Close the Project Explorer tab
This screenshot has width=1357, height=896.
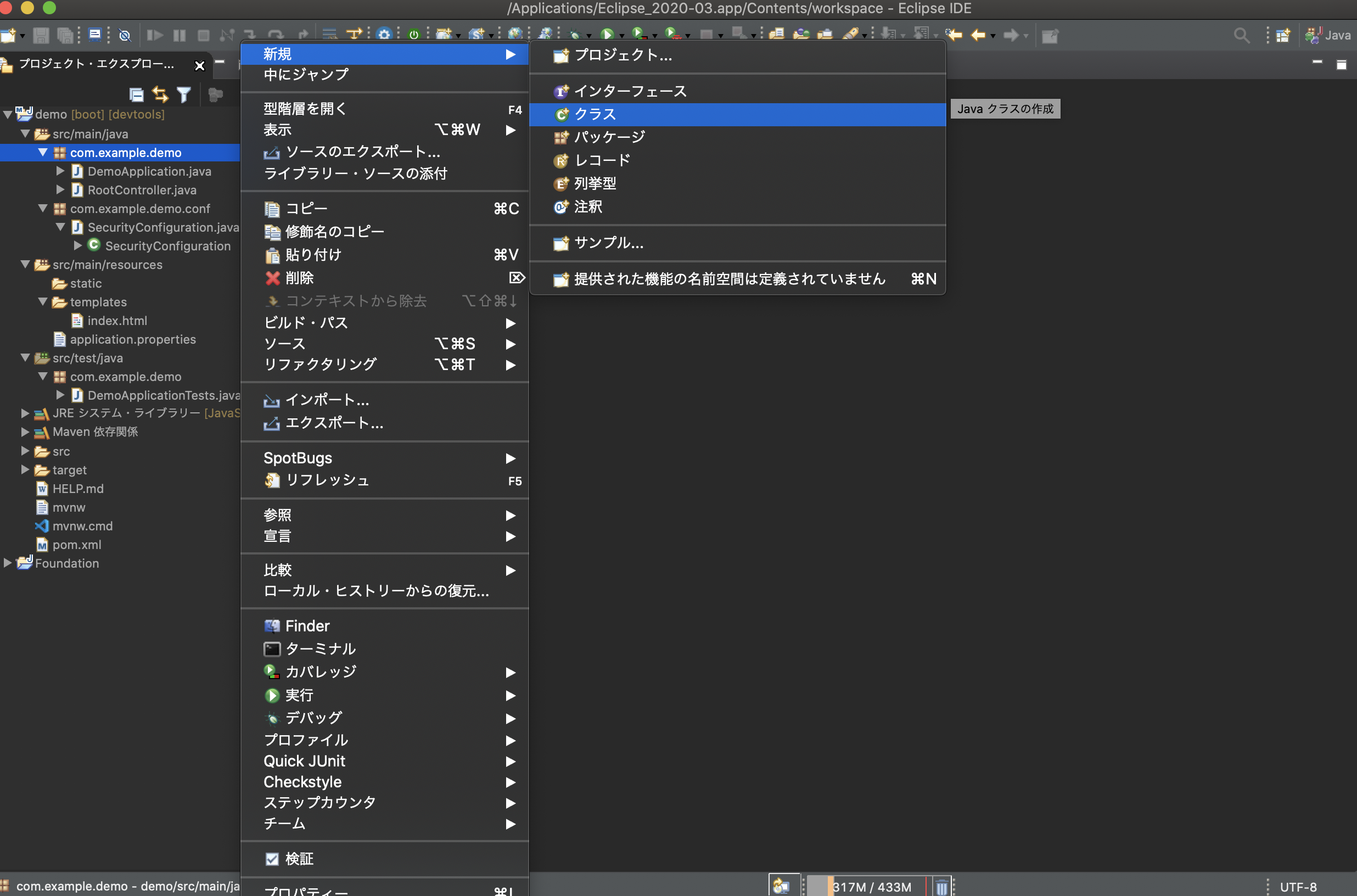pyautogui.click(x=199, y=65)
